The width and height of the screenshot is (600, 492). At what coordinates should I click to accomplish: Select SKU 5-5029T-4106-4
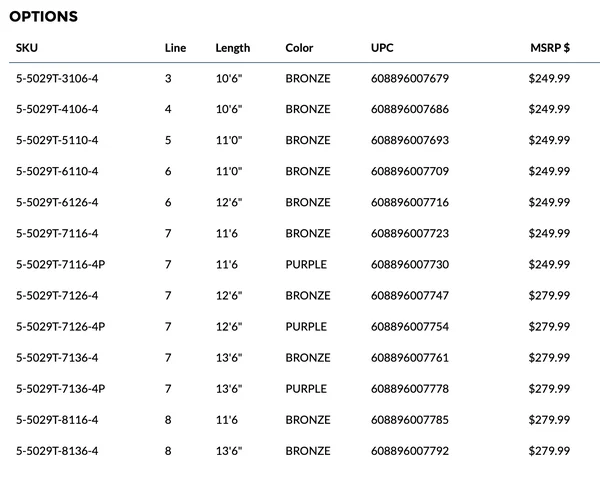pyautogui.click(x=57, y=109)
